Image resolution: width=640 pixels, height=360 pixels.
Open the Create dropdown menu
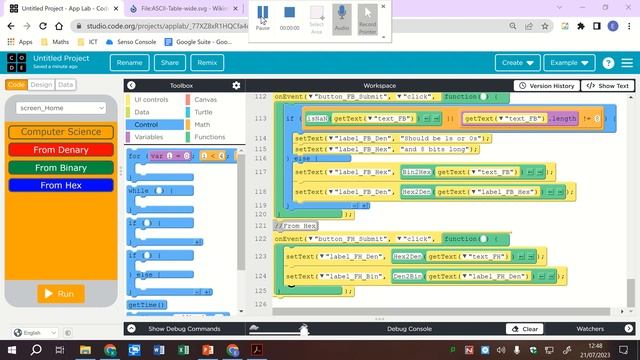[518, 63]
